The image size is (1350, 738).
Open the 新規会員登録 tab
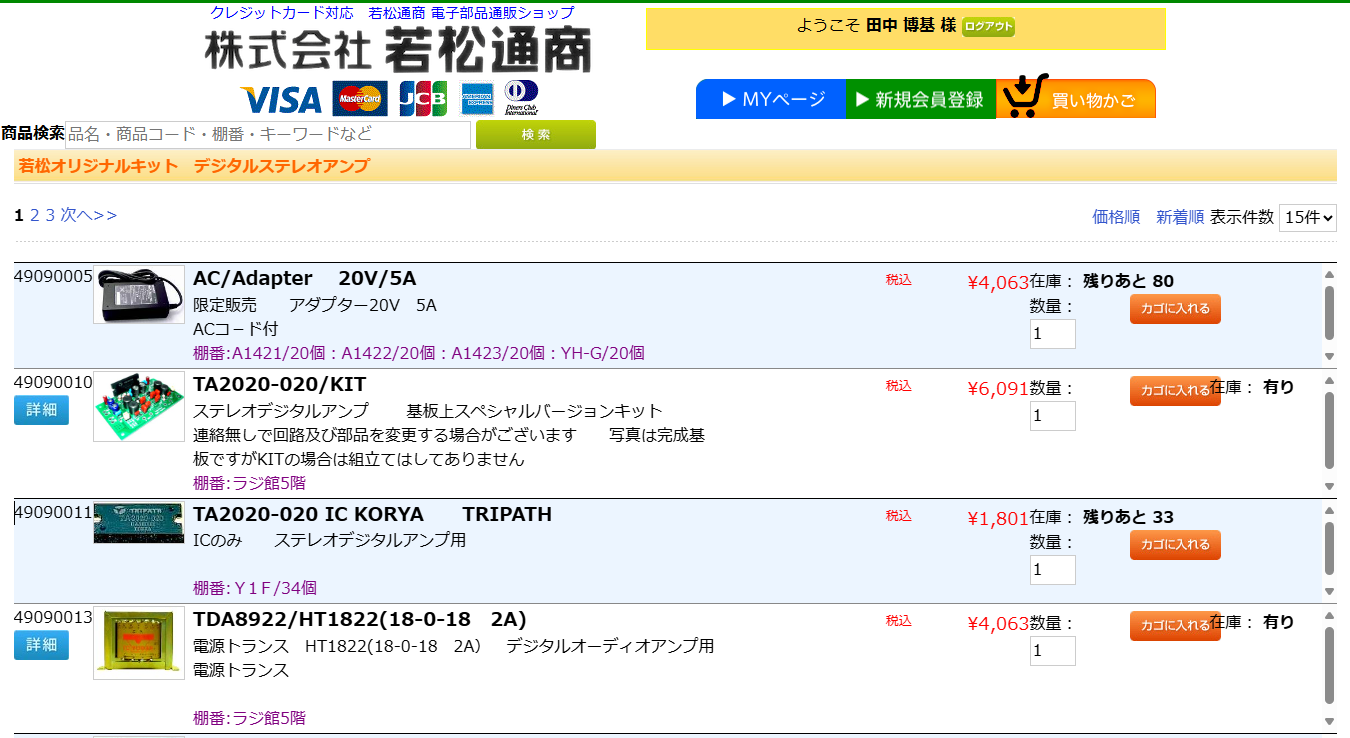click(920, 99)
